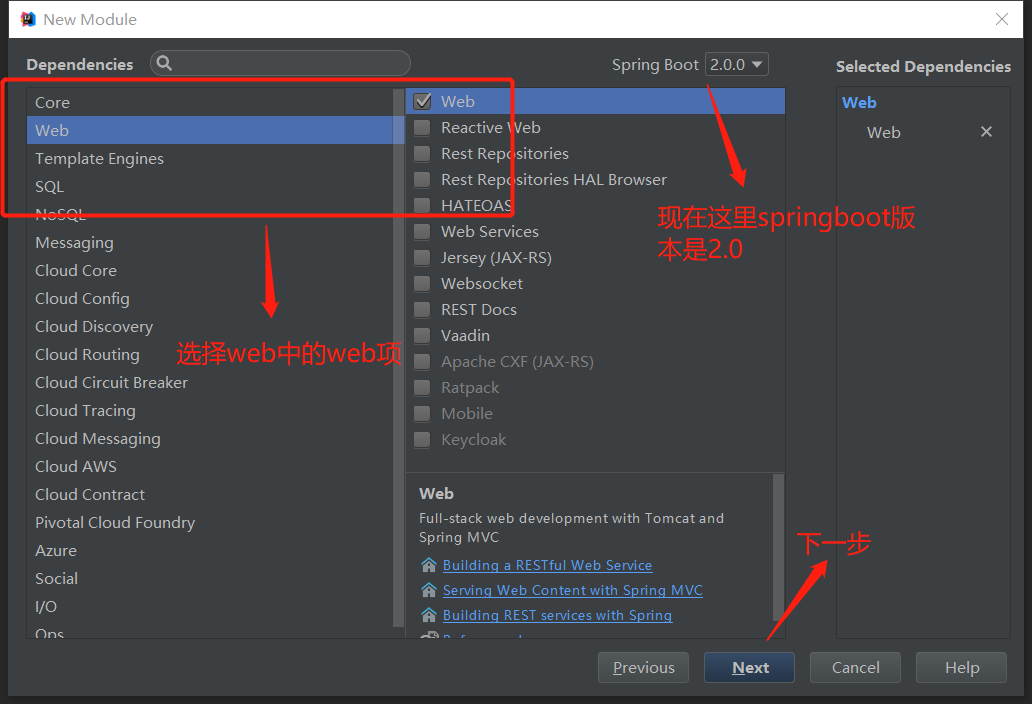
Task: Open the Azure category
Action: (209, 551)
